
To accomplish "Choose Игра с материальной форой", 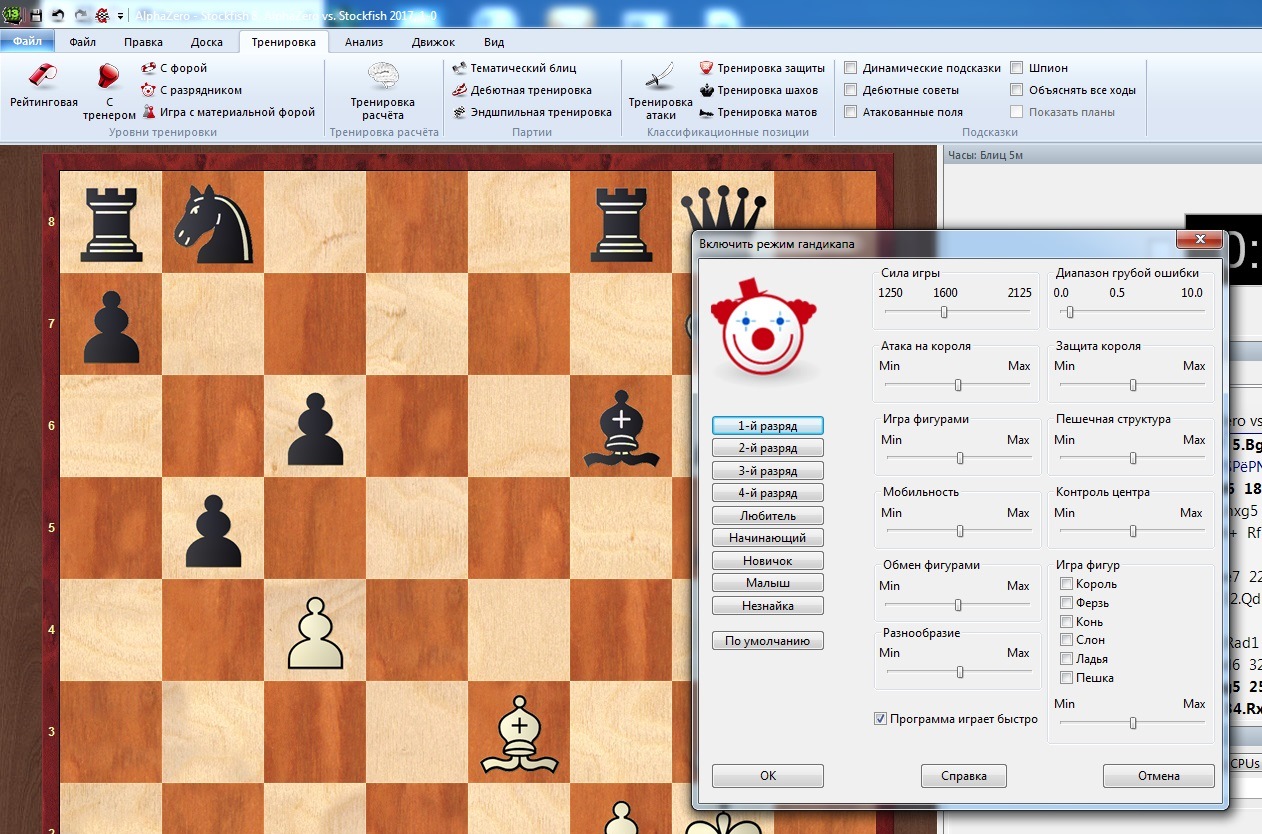I will [x=229, y=112].
